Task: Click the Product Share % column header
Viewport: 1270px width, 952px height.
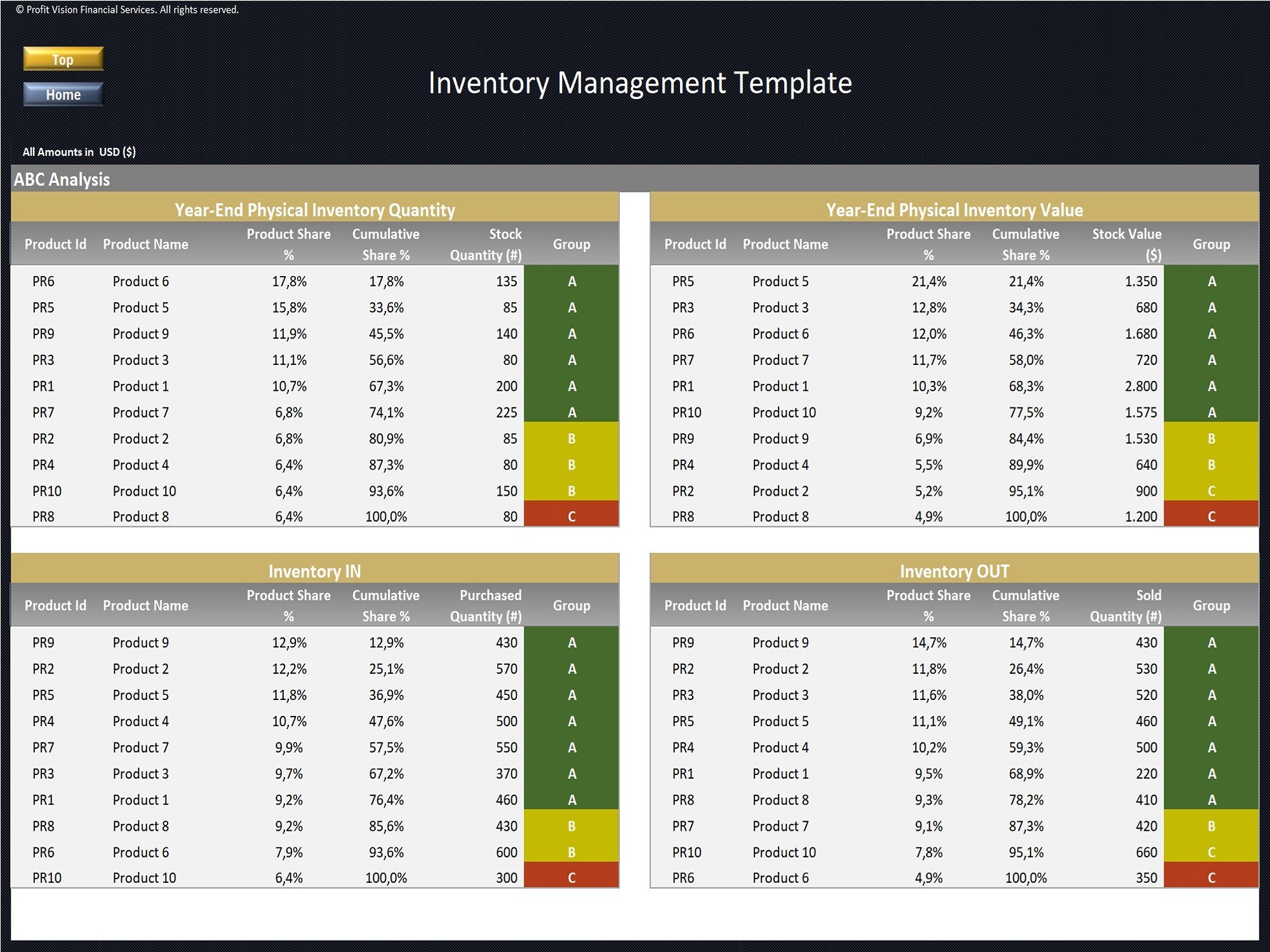Action: (x=289, y=244)
